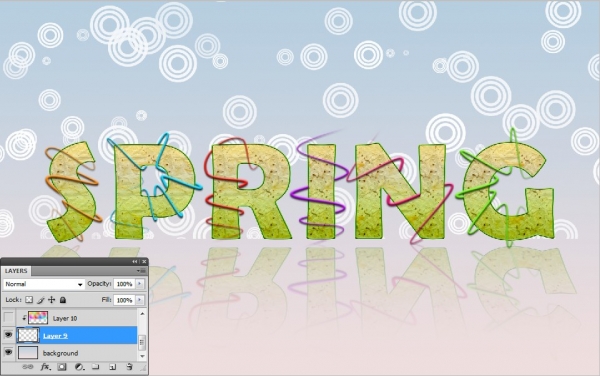The height and width of the screenshot is (376, 600).
Task: Click layer list scroll up arrow
Action: pos(142,314)
